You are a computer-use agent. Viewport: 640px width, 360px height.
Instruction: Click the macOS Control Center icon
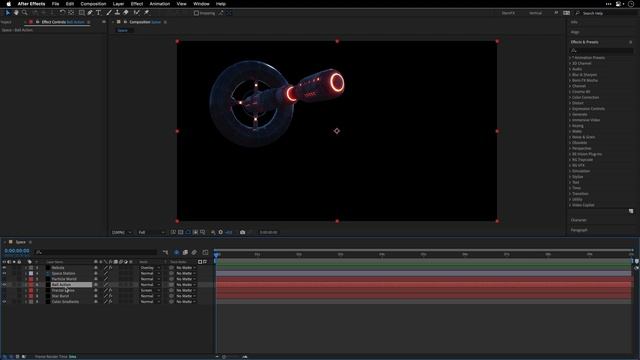pyautogui.click(x=620, y=4)
